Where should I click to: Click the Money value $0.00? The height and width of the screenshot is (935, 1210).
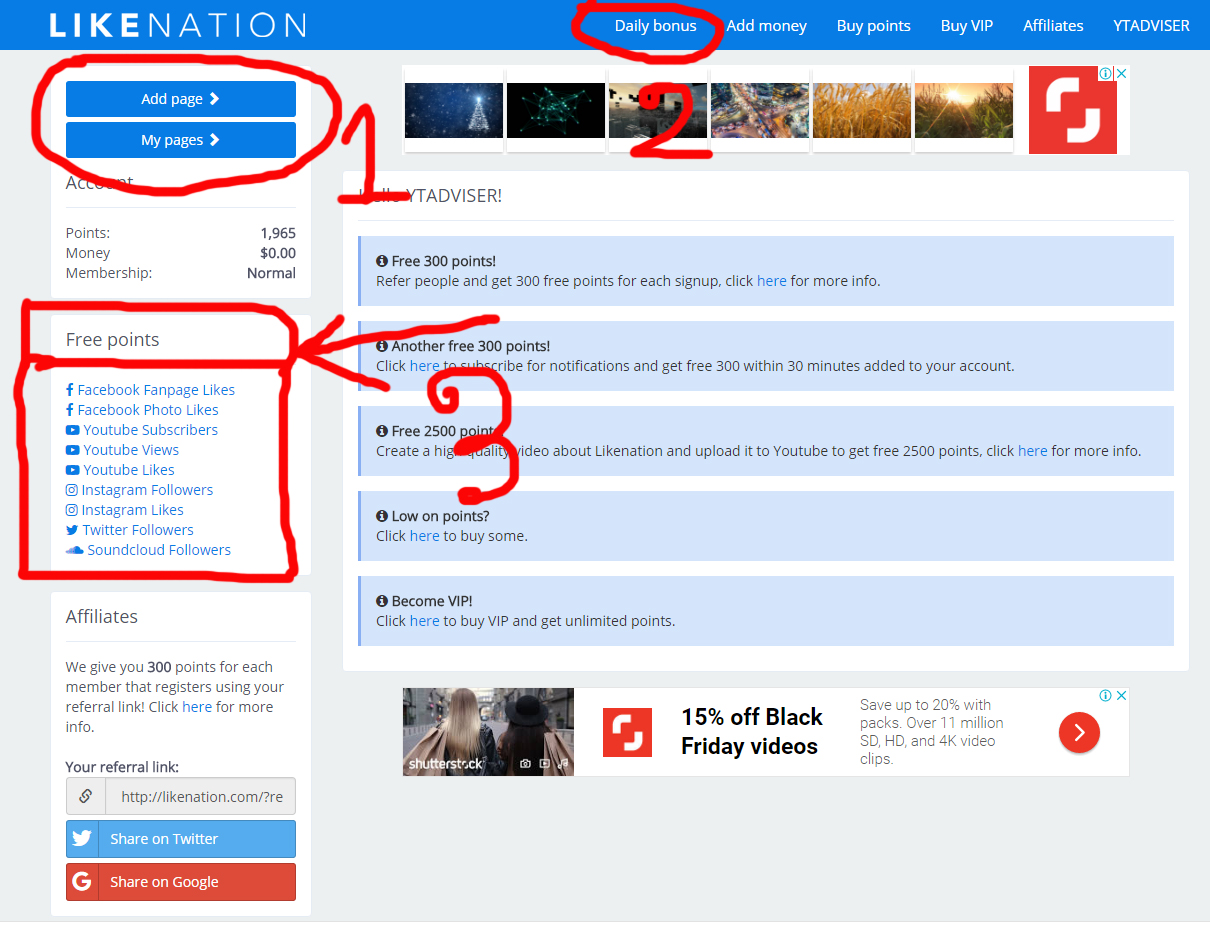278,253
